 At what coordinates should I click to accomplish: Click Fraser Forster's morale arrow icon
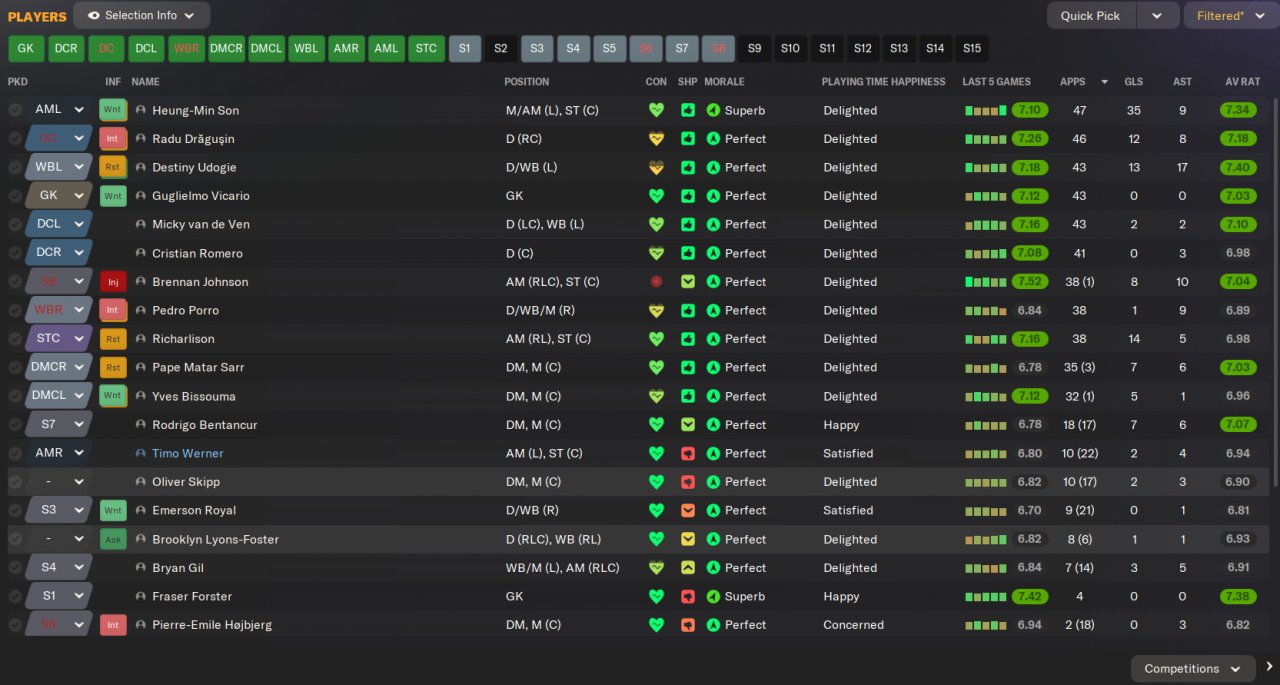click(712, 596)
